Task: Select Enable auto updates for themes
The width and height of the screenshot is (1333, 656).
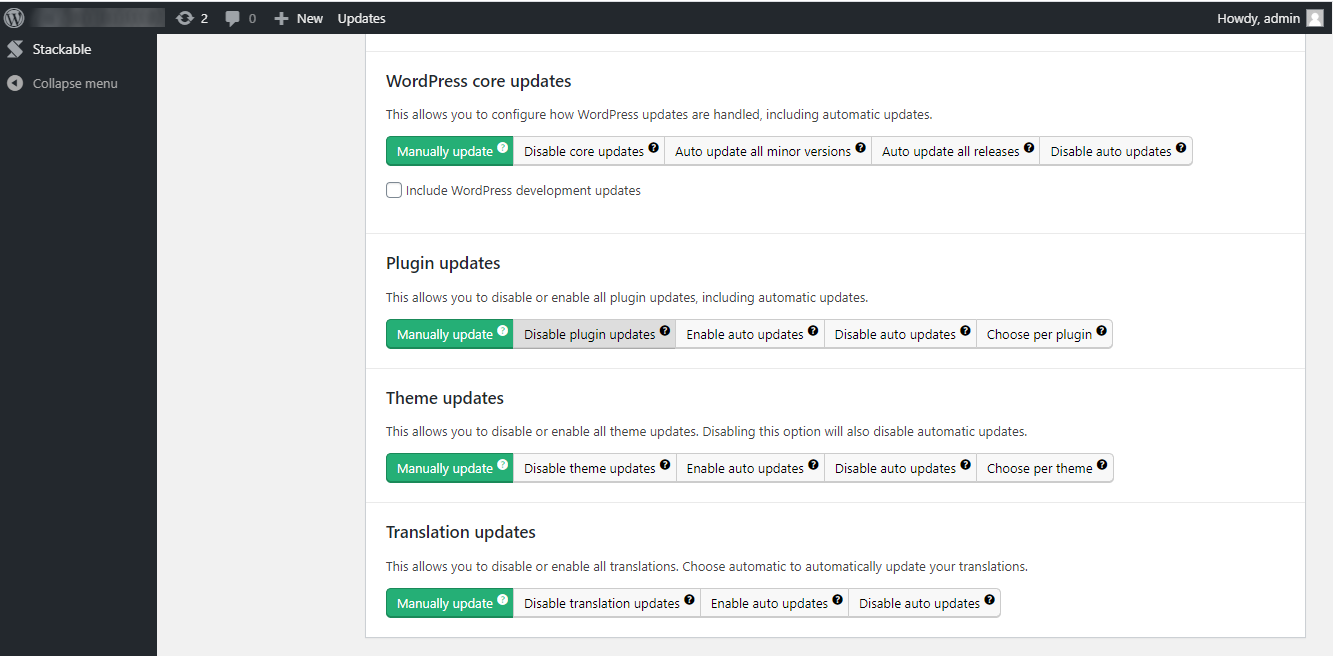Action: pyautogui.click(x=745, y=469)
